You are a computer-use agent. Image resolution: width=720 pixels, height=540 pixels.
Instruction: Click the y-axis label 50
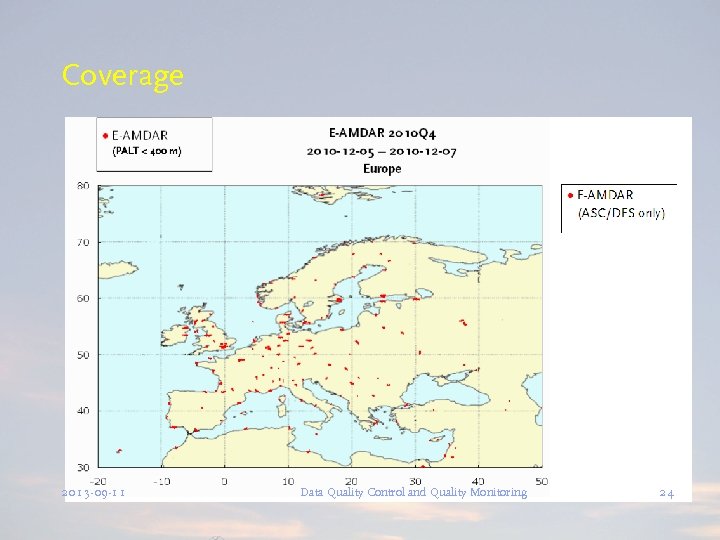(x=83, y=355)
